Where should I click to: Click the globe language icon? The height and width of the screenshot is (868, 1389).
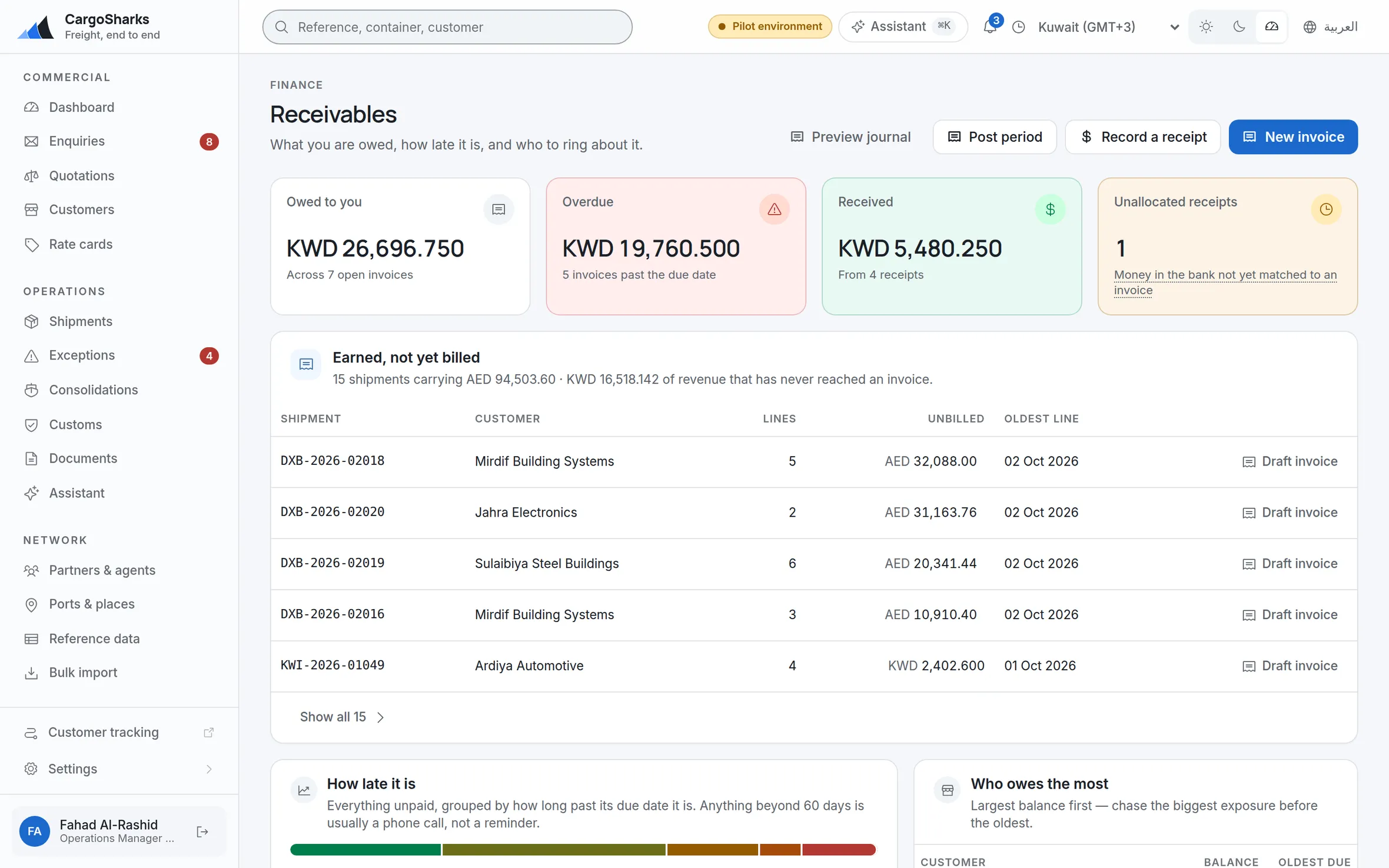[x=1310, y=27]
